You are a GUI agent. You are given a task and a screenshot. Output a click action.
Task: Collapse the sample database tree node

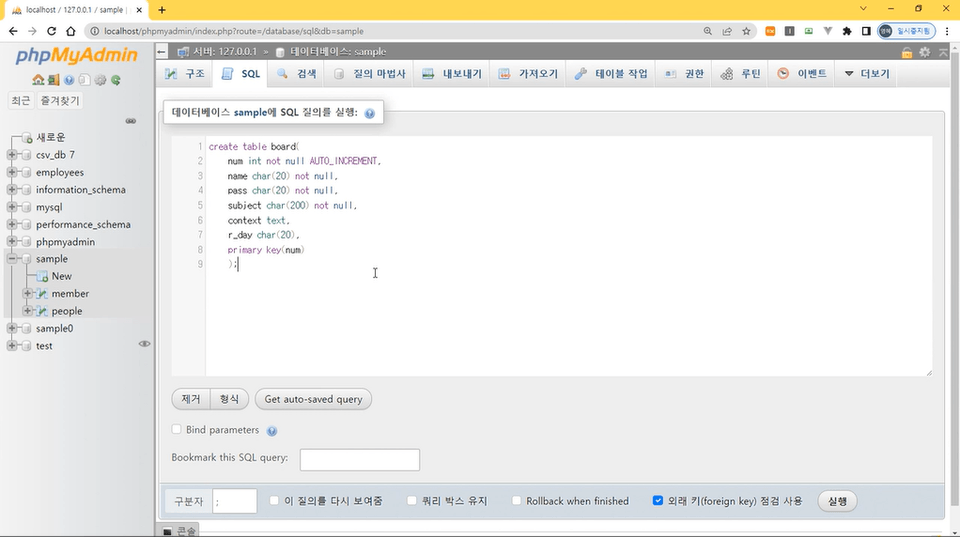pos(13,259)
